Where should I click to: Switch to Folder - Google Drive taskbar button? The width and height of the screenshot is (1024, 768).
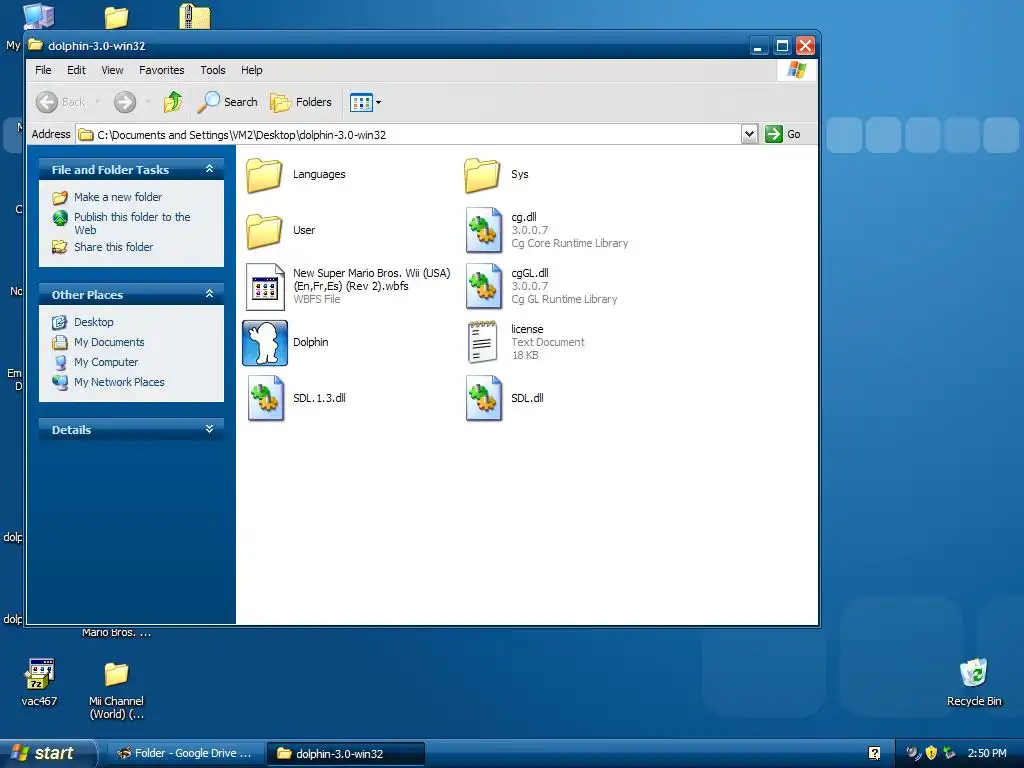pyautogui.click(x=184, y=753)
